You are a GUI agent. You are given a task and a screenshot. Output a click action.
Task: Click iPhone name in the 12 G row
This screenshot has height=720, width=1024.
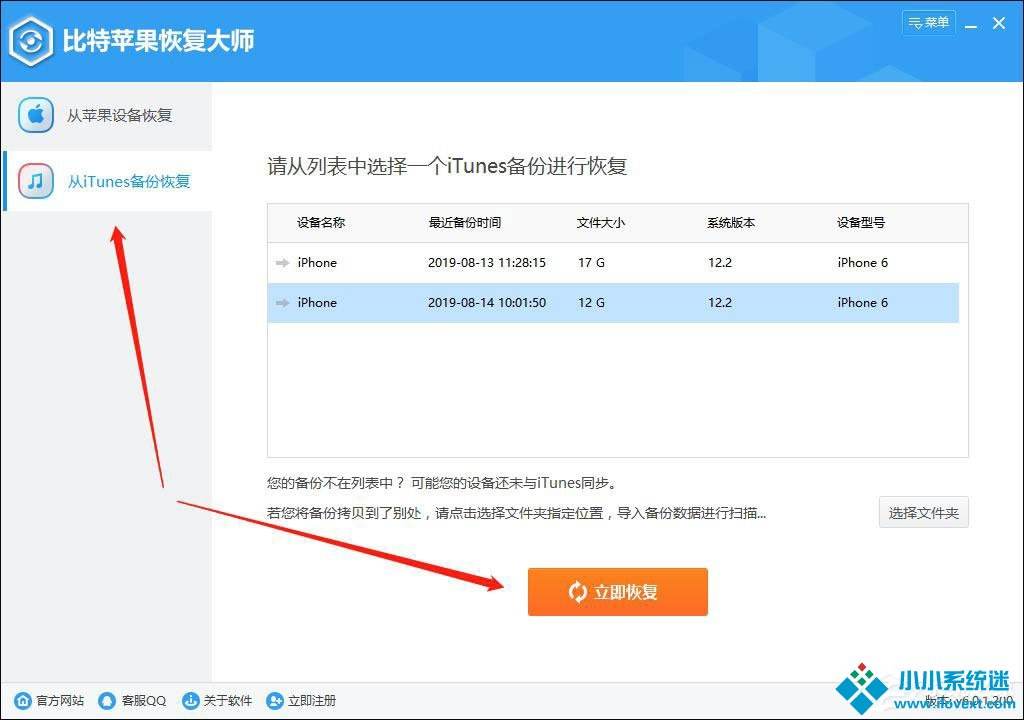pyautogui.click(x=317, y=303)
